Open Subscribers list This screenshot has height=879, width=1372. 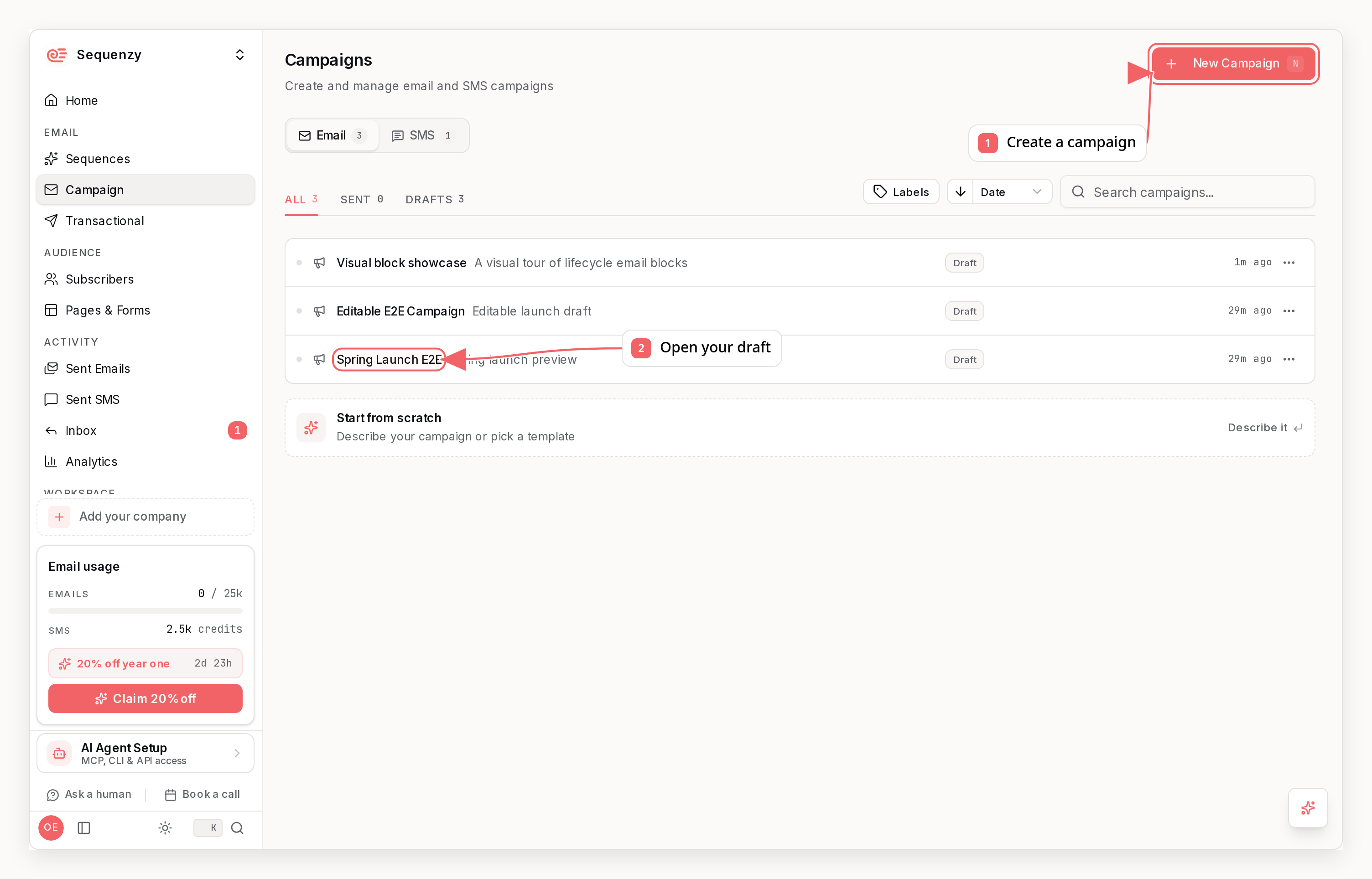click(x=145, y=279)
